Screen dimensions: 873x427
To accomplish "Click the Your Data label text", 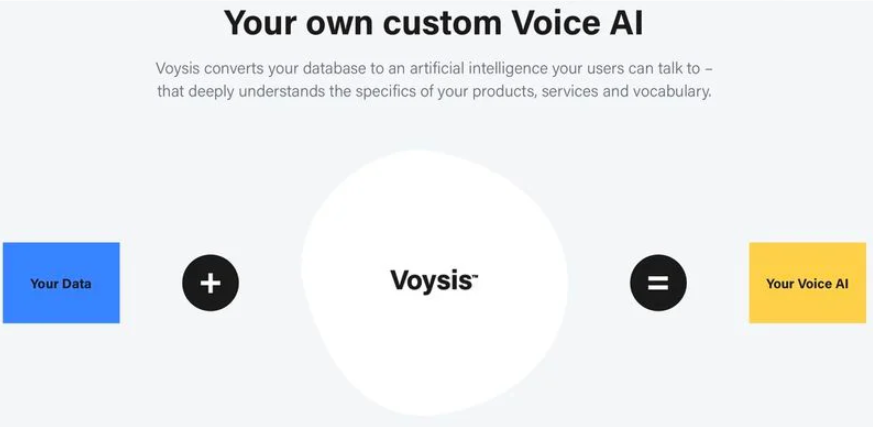I will pos(61,283).
